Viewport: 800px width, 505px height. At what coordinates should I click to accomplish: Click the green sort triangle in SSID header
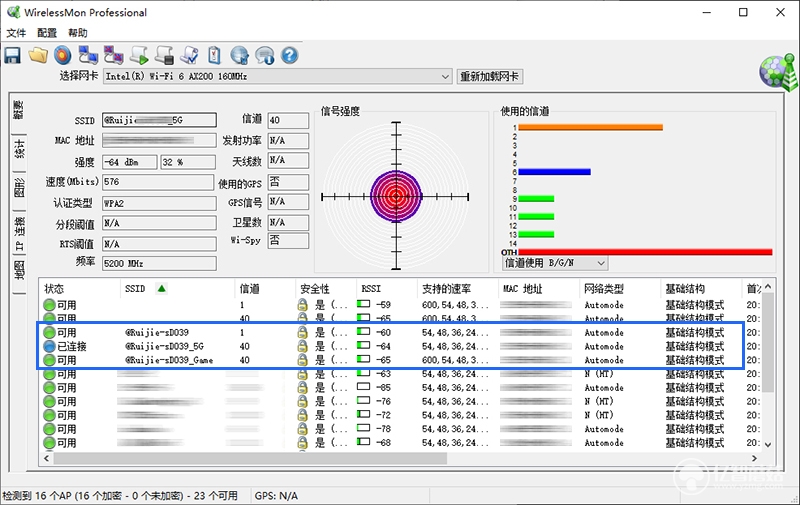pyautogui.click(x=162, y=289)
